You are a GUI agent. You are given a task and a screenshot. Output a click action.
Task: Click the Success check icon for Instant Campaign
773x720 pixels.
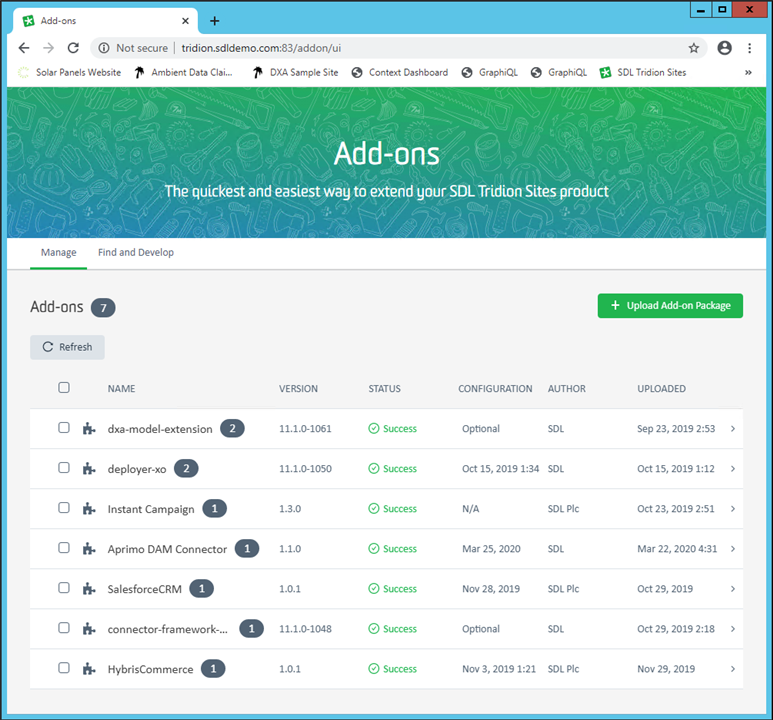click(x=374, y=508)
